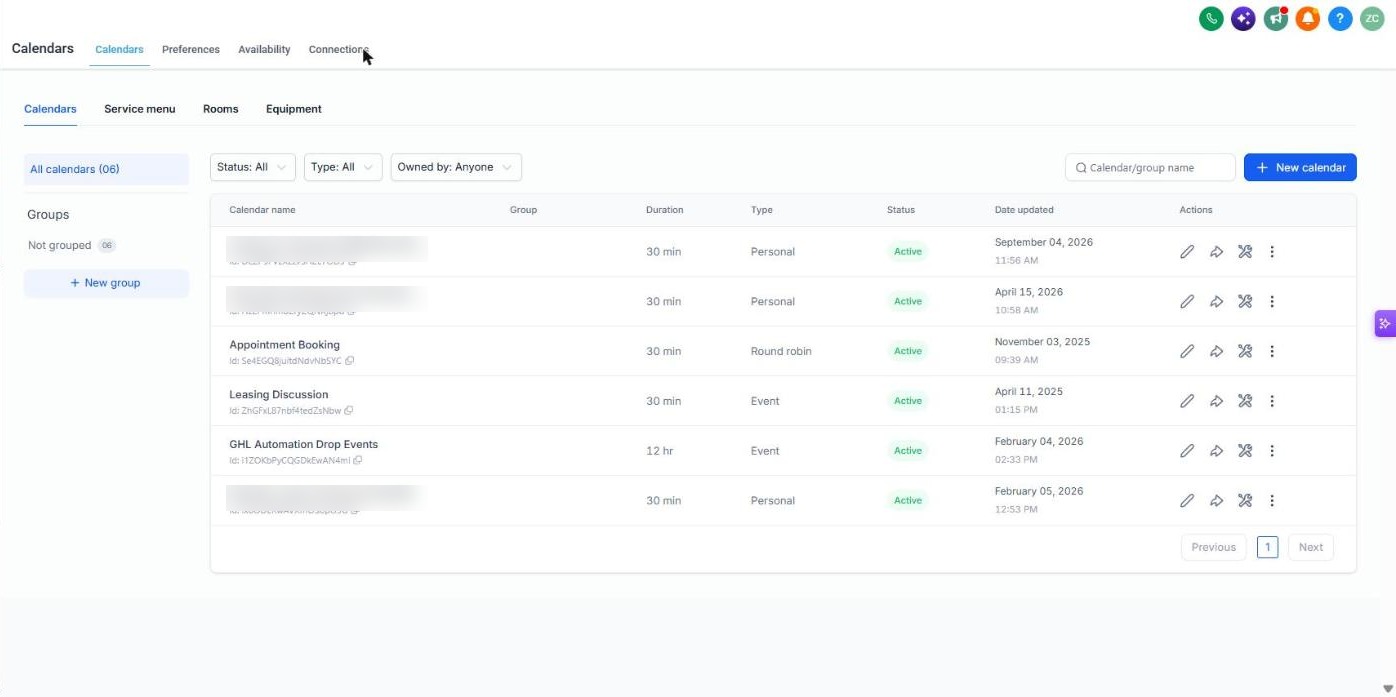Image resolution: width=1396 pixels, height=697 pixels.
Task: Open the purple sparkle AI assistant icon
Action: [1243, 18]
